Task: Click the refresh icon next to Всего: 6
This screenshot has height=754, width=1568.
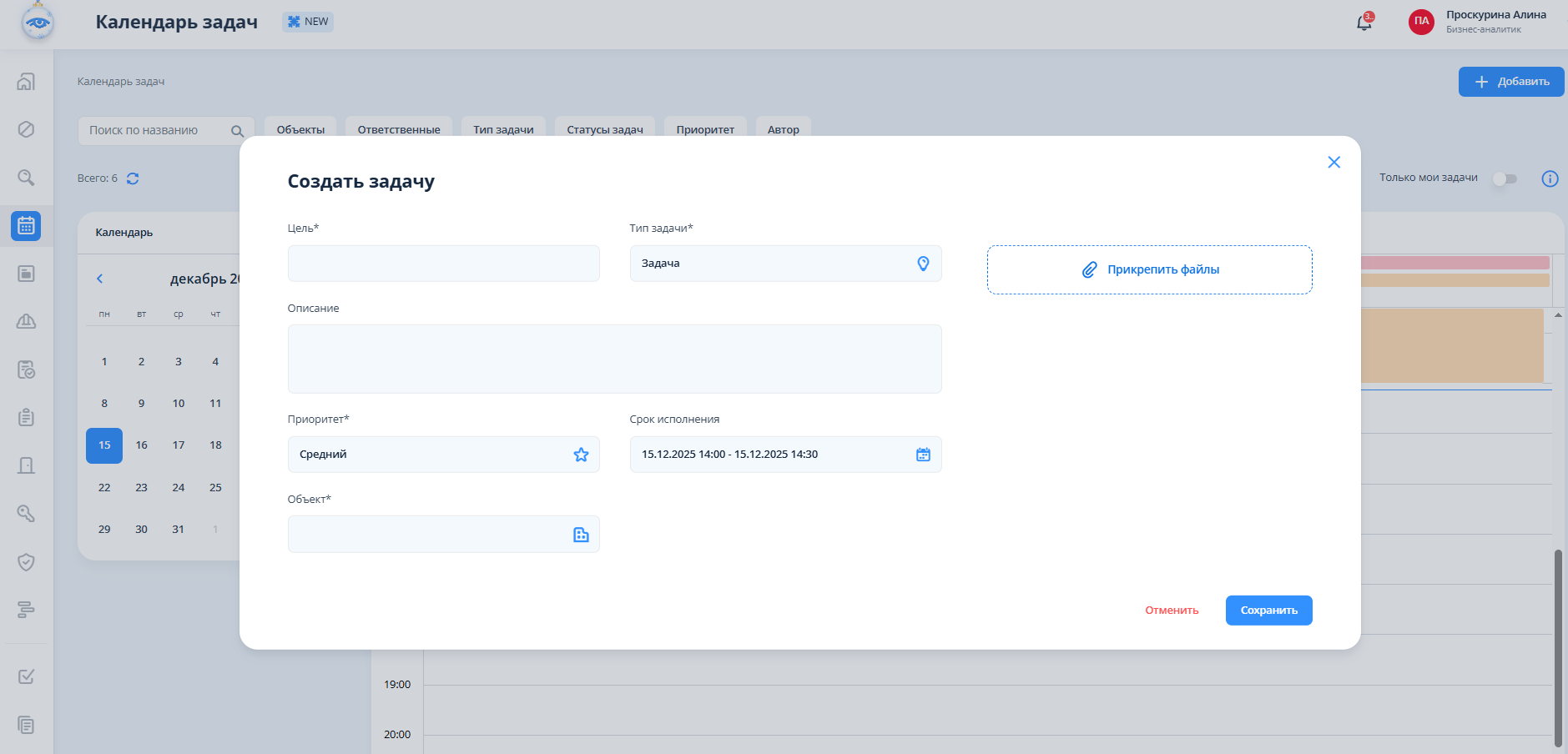Action: 133,178
